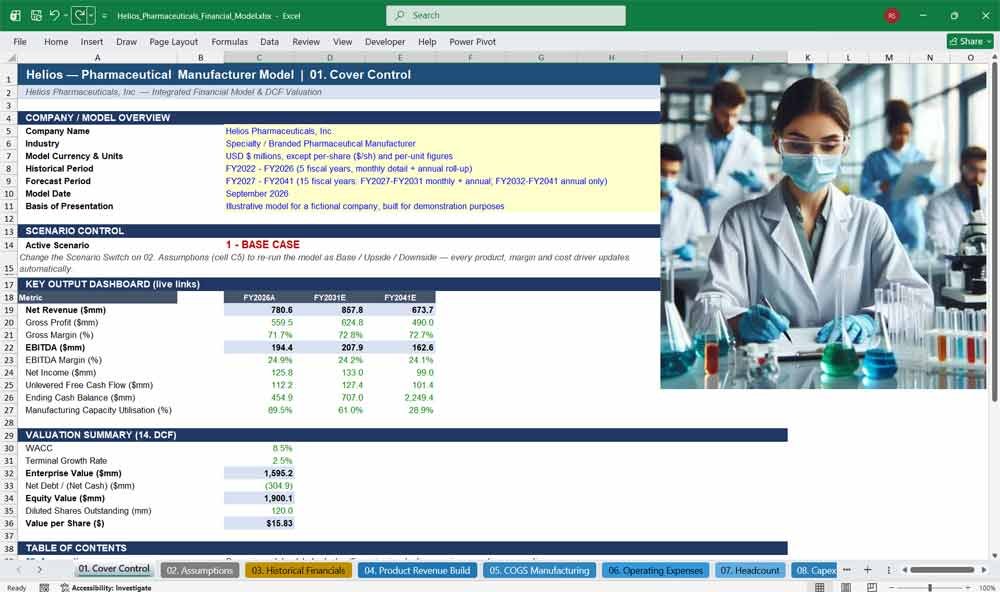1000x592 pixels.
Task: Open the 06. Operating Expenses sheet
Action: pyautogui.click(x=656, y=570)
